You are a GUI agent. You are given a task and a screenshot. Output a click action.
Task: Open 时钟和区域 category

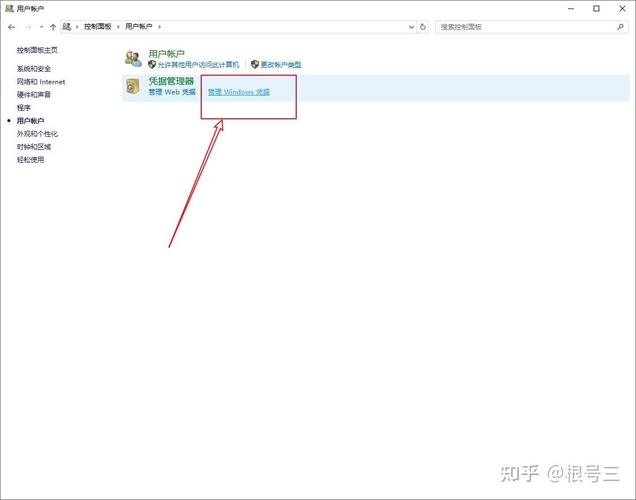click(x=34, y=147)
